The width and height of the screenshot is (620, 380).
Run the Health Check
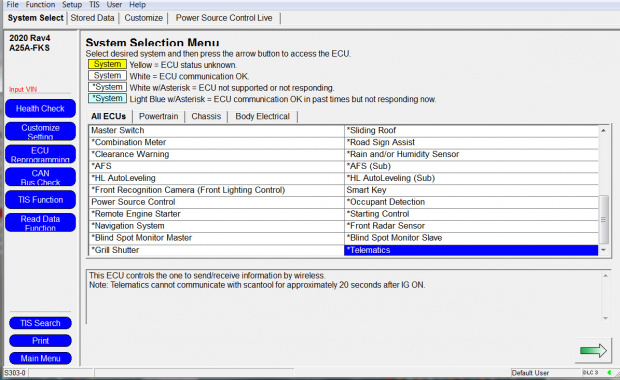point(40,109)
